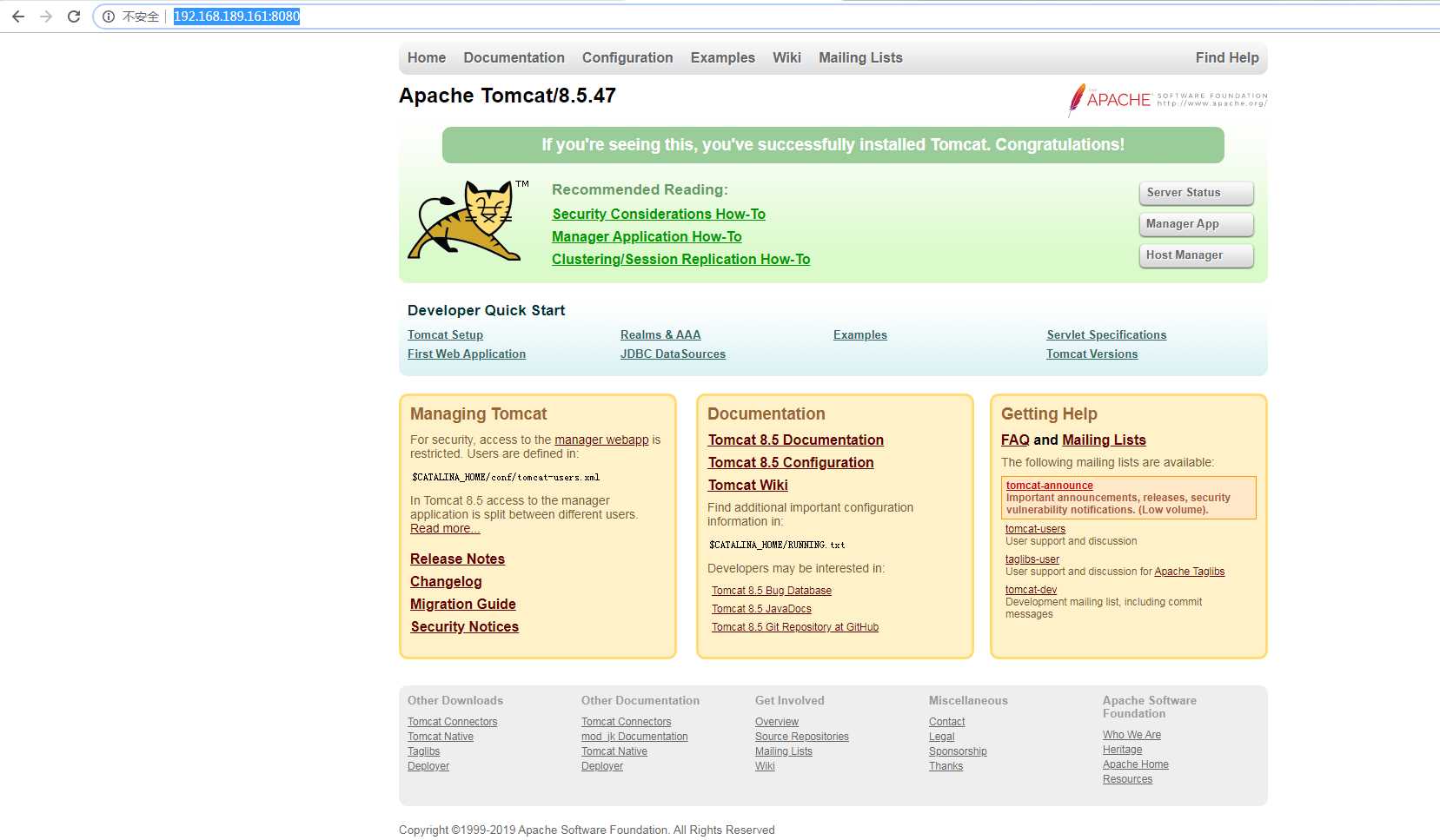This screenshot has height=840, width=1440.
Task: Open Tomcat Versions link
Action: [1092, 354]
